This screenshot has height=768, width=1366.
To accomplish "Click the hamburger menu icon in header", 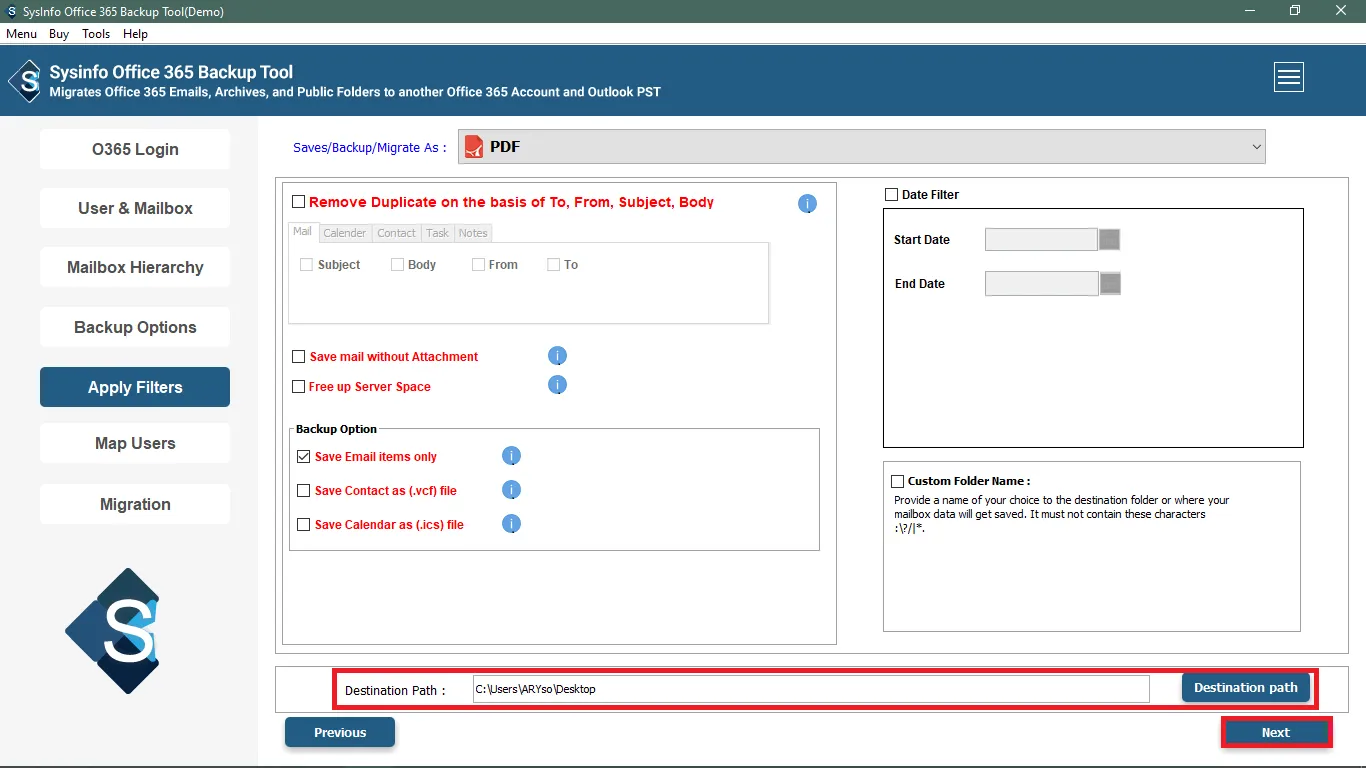I will (x=1288, y=77).
